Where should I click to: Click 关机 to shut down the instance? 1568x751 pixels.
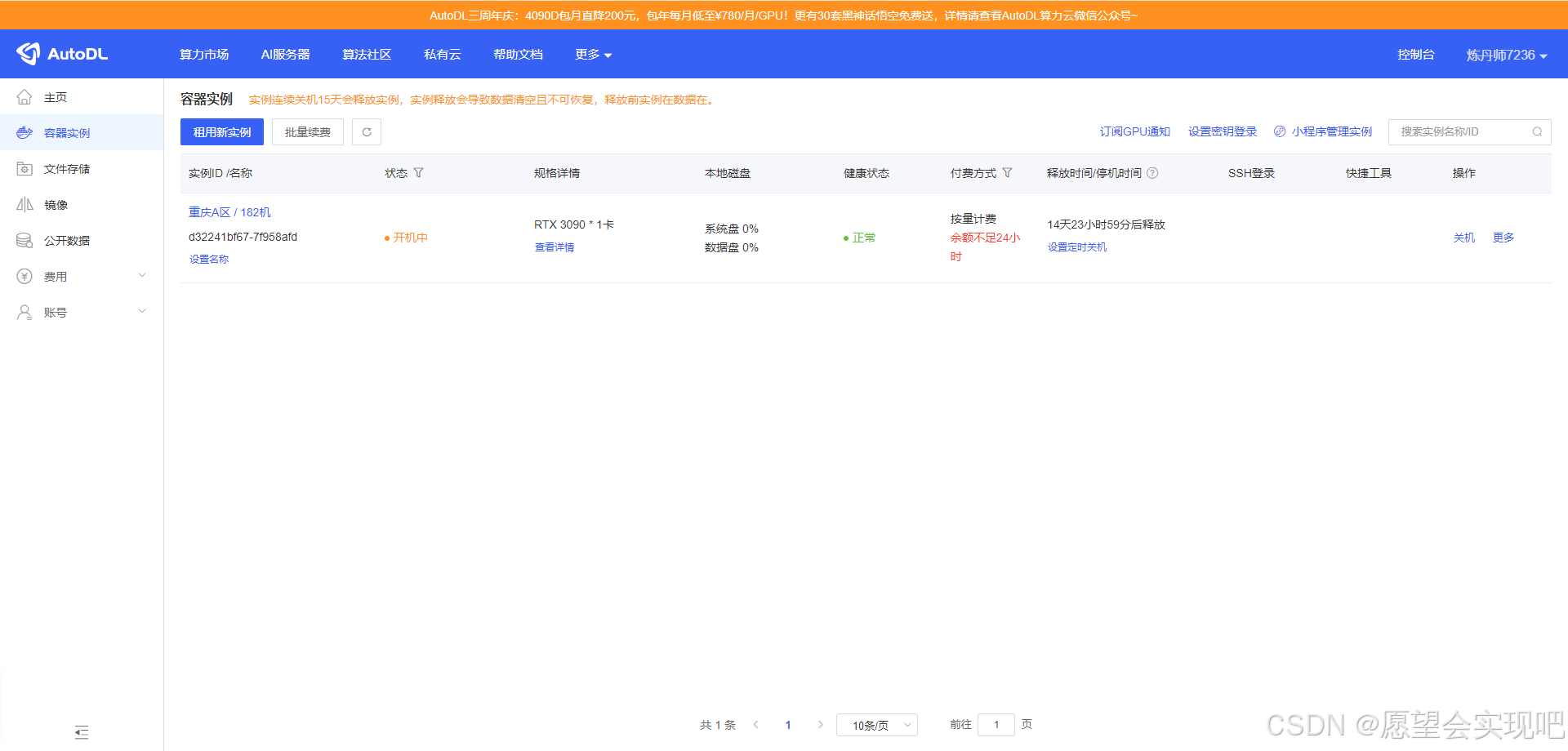(1464, 238)
